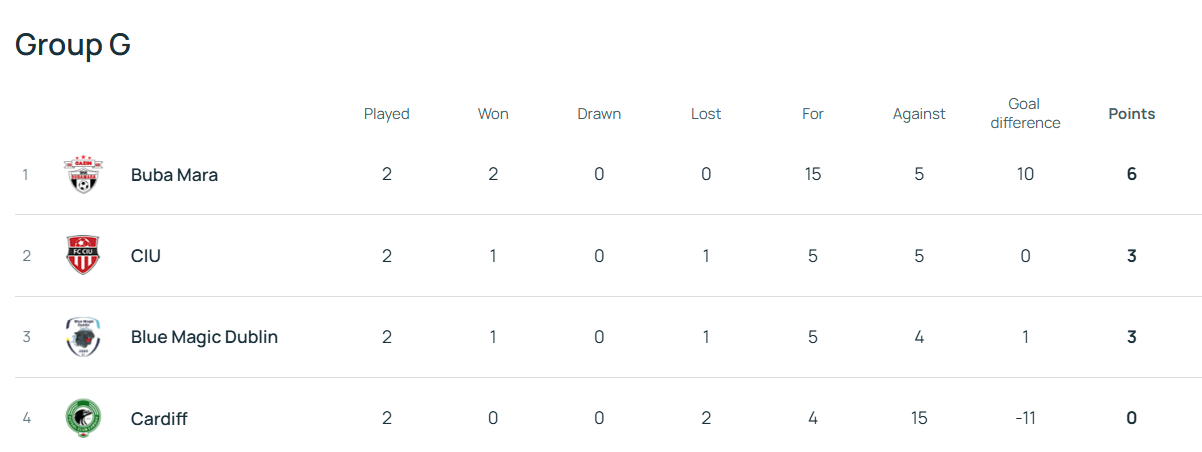Click the Group G heading
1202x452 pixels.
tap(73, 45)
